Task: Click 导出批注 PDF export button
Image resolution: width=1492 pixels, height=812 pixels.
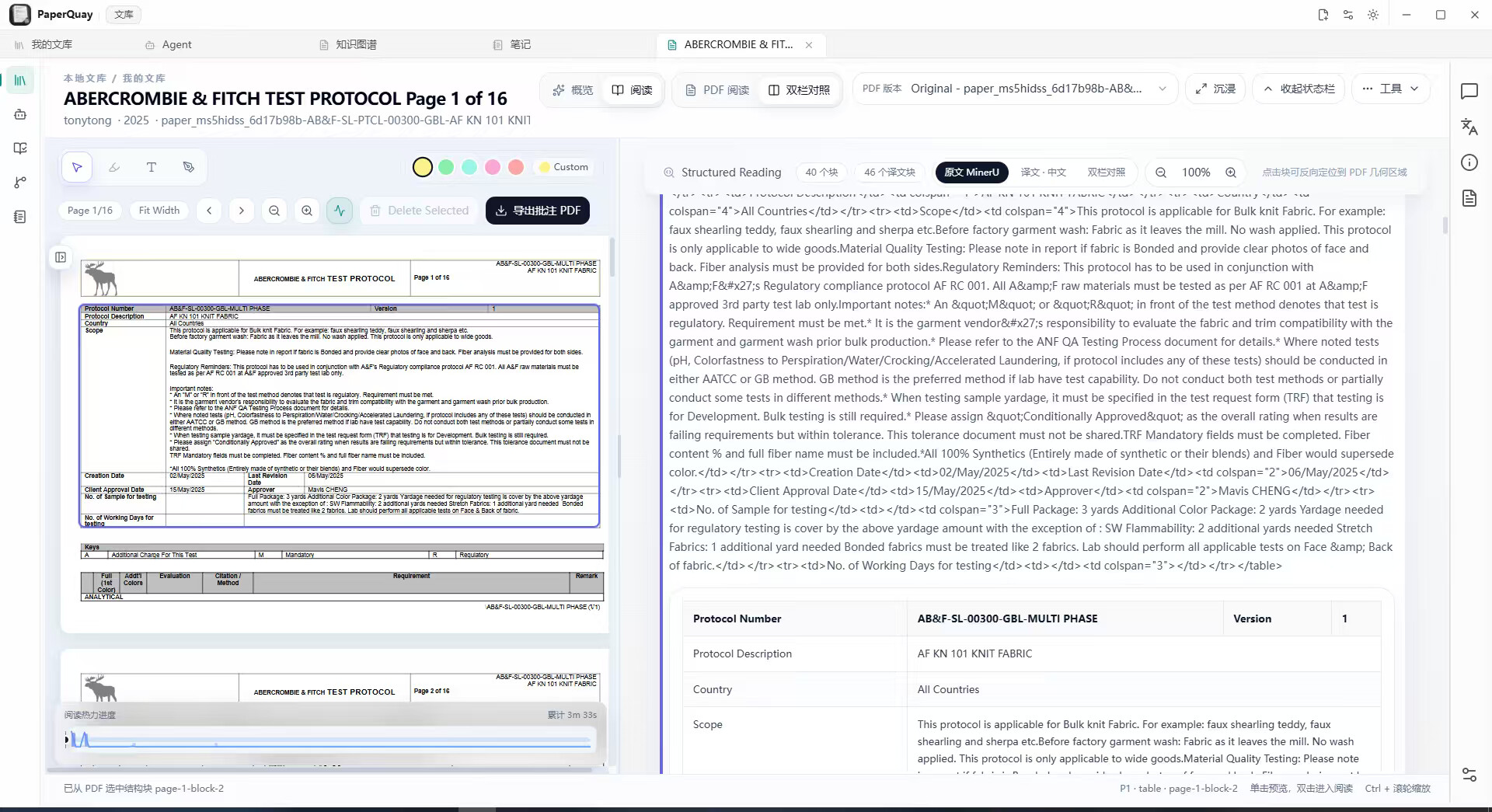Action: 538,211
